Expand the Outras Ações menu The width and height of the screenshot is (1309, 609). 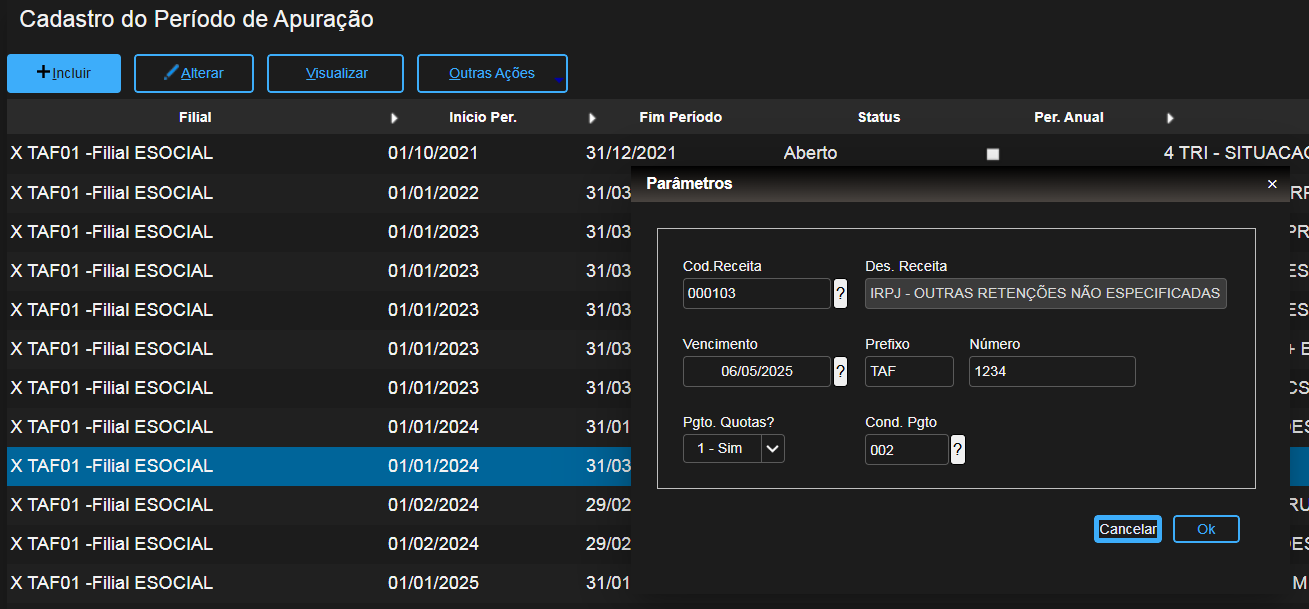[492, 73]
